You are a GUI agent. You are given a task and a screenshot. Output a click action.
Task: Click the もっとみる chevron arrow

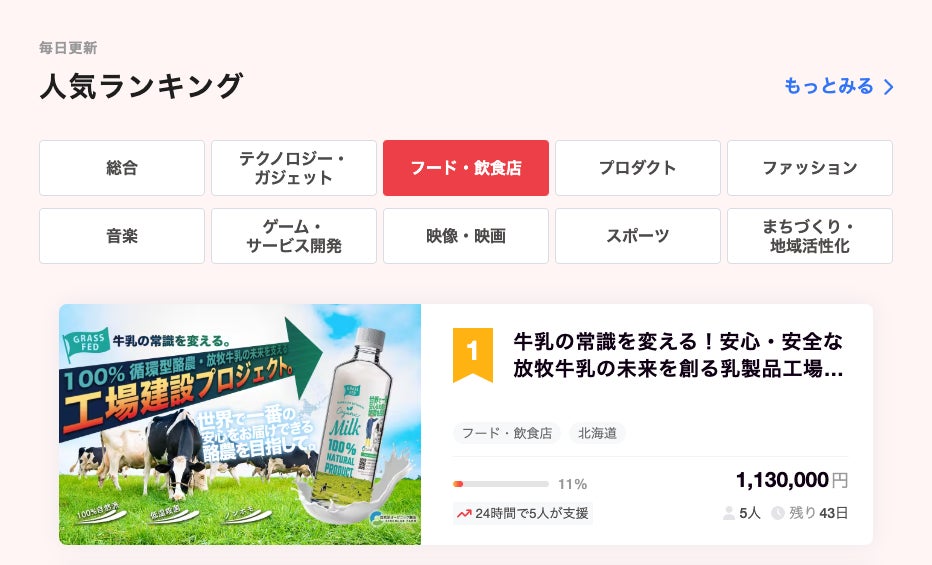888,87
